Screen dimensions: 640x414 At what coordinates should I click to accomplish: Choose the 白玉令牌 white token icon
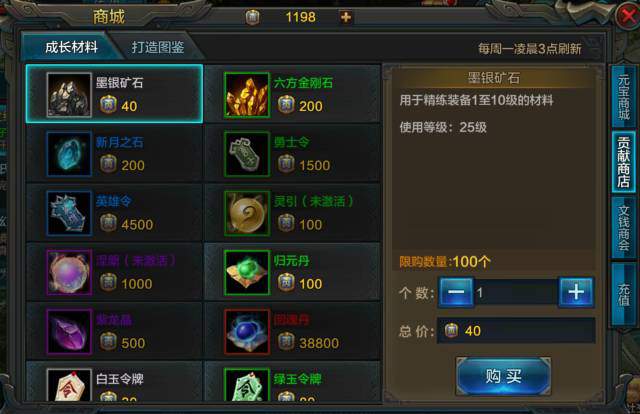[69, 385]
